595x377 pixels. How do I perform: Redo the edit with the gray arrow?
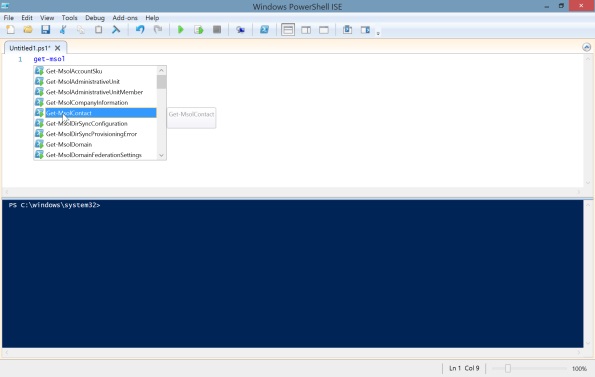(158, 30)
